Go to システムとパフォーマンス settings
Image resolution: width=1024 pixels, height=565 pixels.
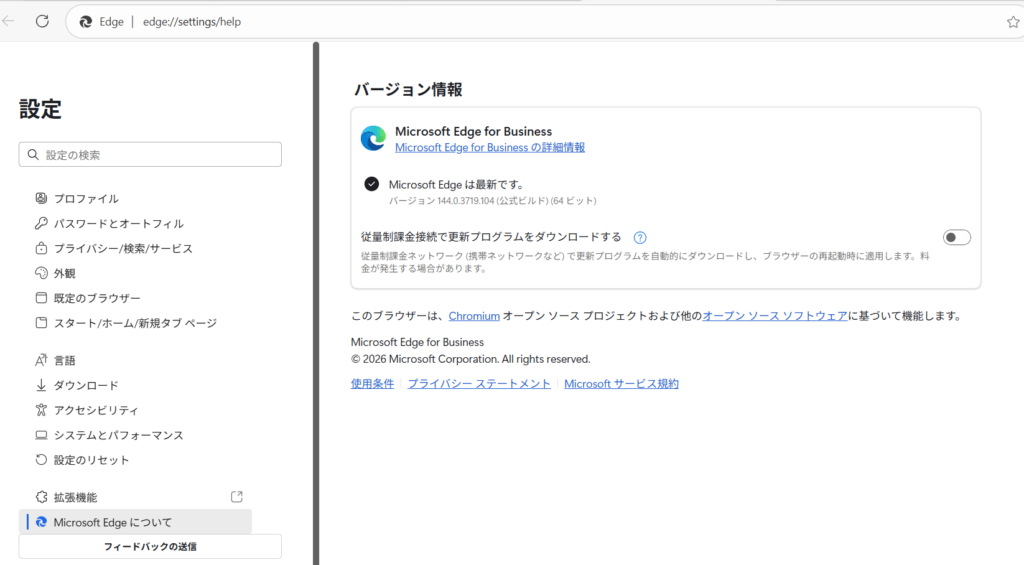coord(118,435)
